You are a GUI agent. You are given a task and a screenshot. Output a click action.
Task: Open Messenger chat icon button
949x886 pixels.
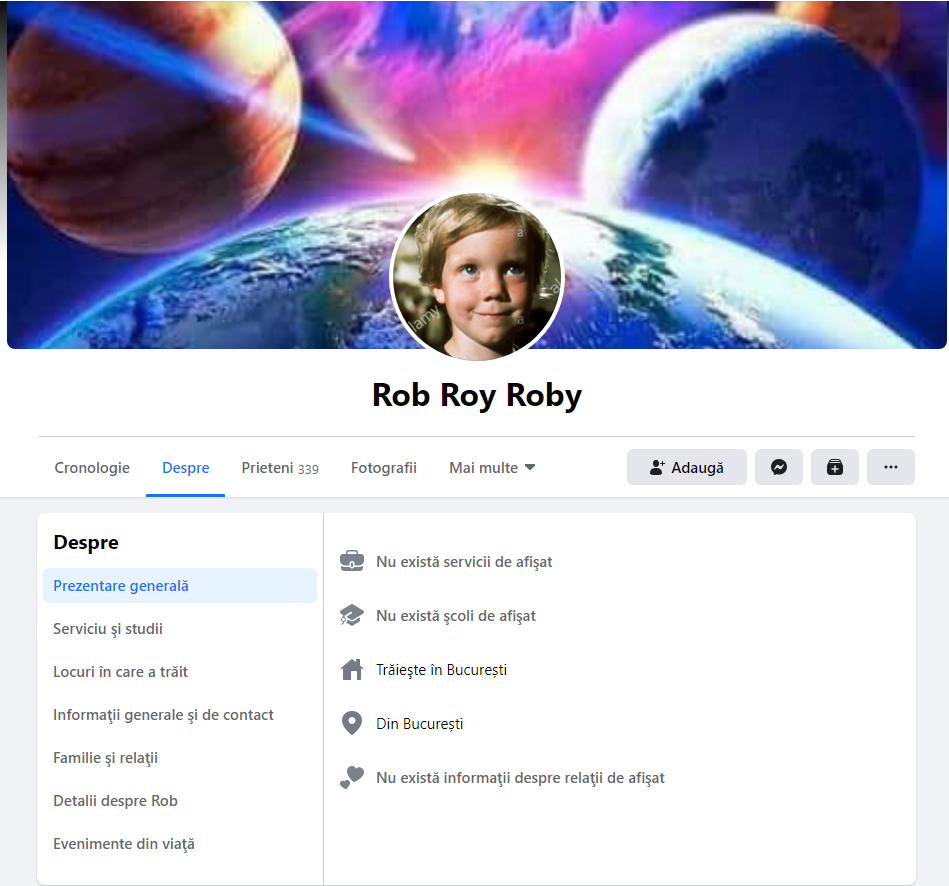point(778,467)
